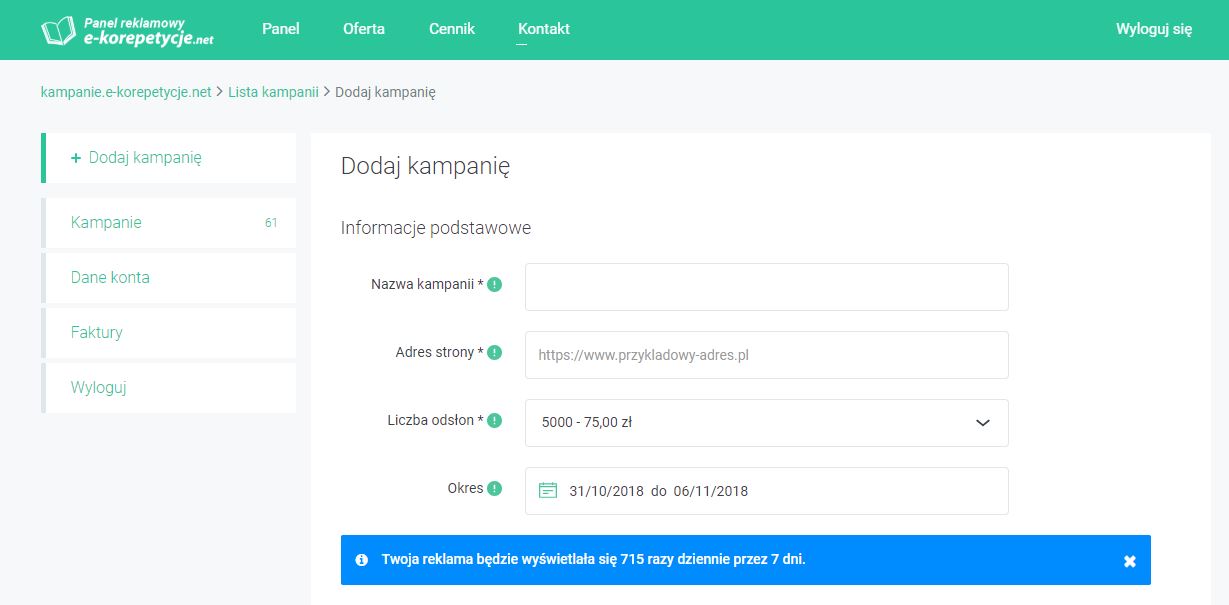Open Panel in top navigation

[280, 29]
